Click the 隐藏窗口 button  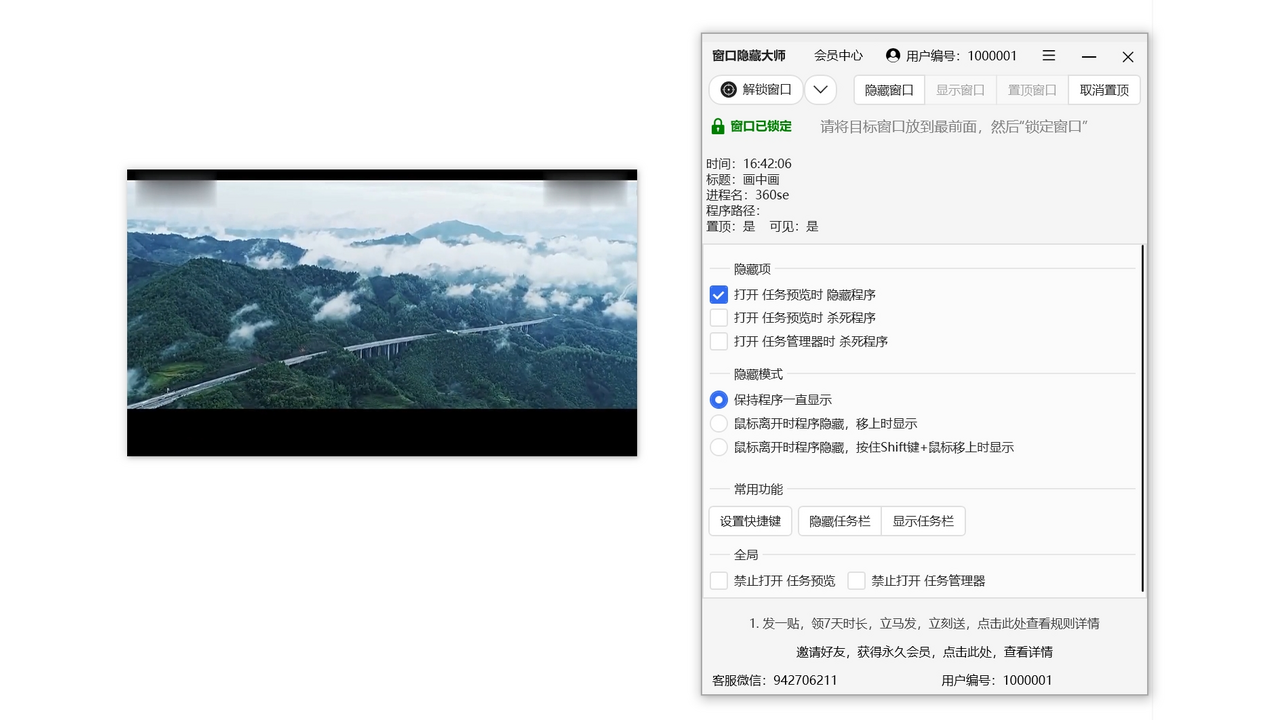(887, 90)
